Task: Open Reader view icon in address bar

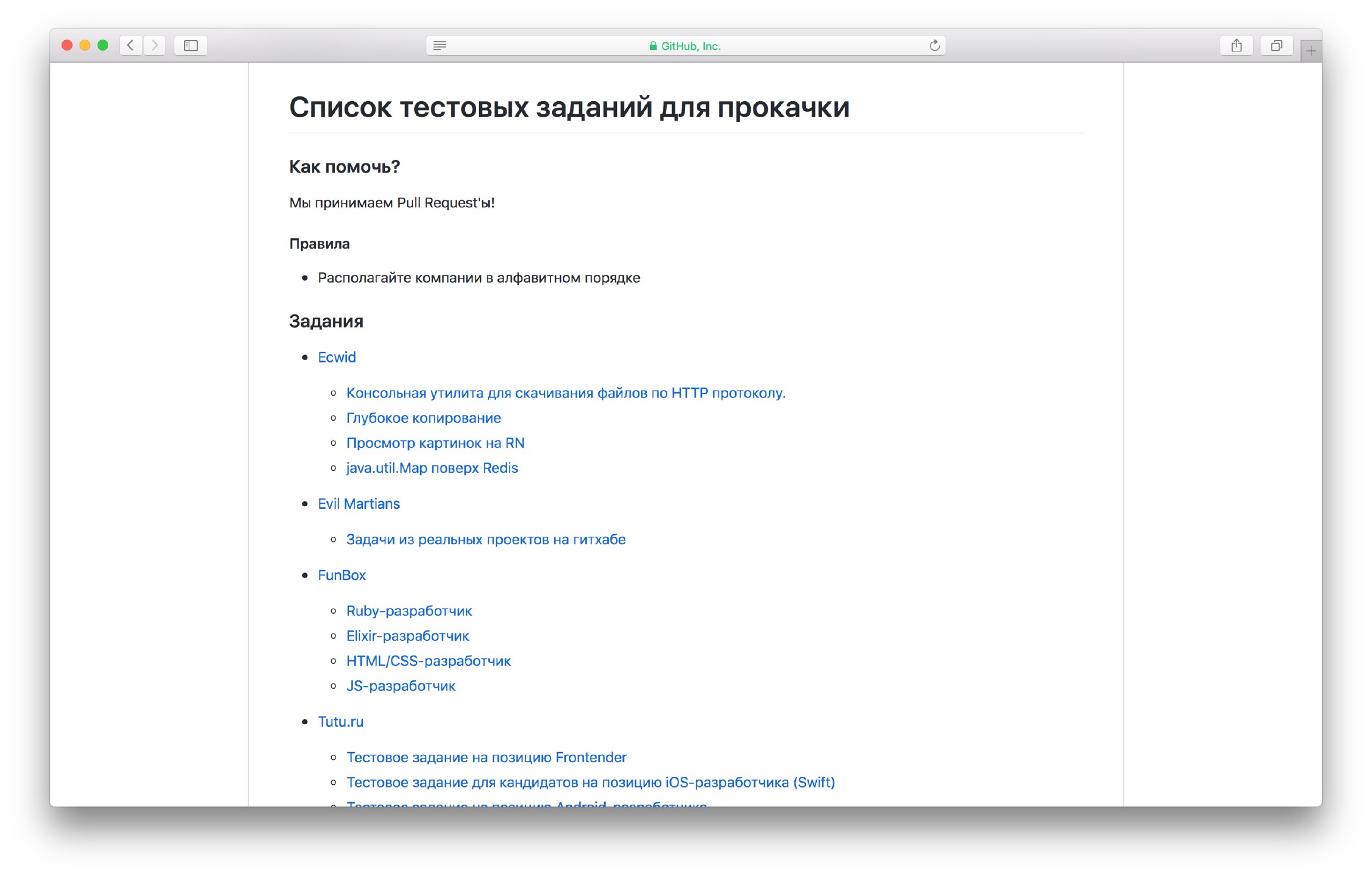Action: (x=439, y=46)
